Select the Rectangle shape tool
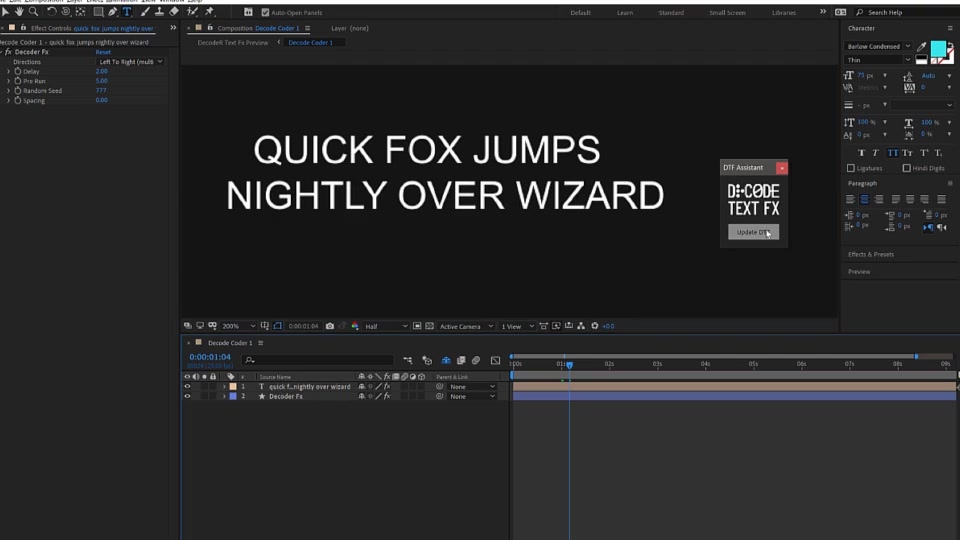960x540 pixels. 98,12
